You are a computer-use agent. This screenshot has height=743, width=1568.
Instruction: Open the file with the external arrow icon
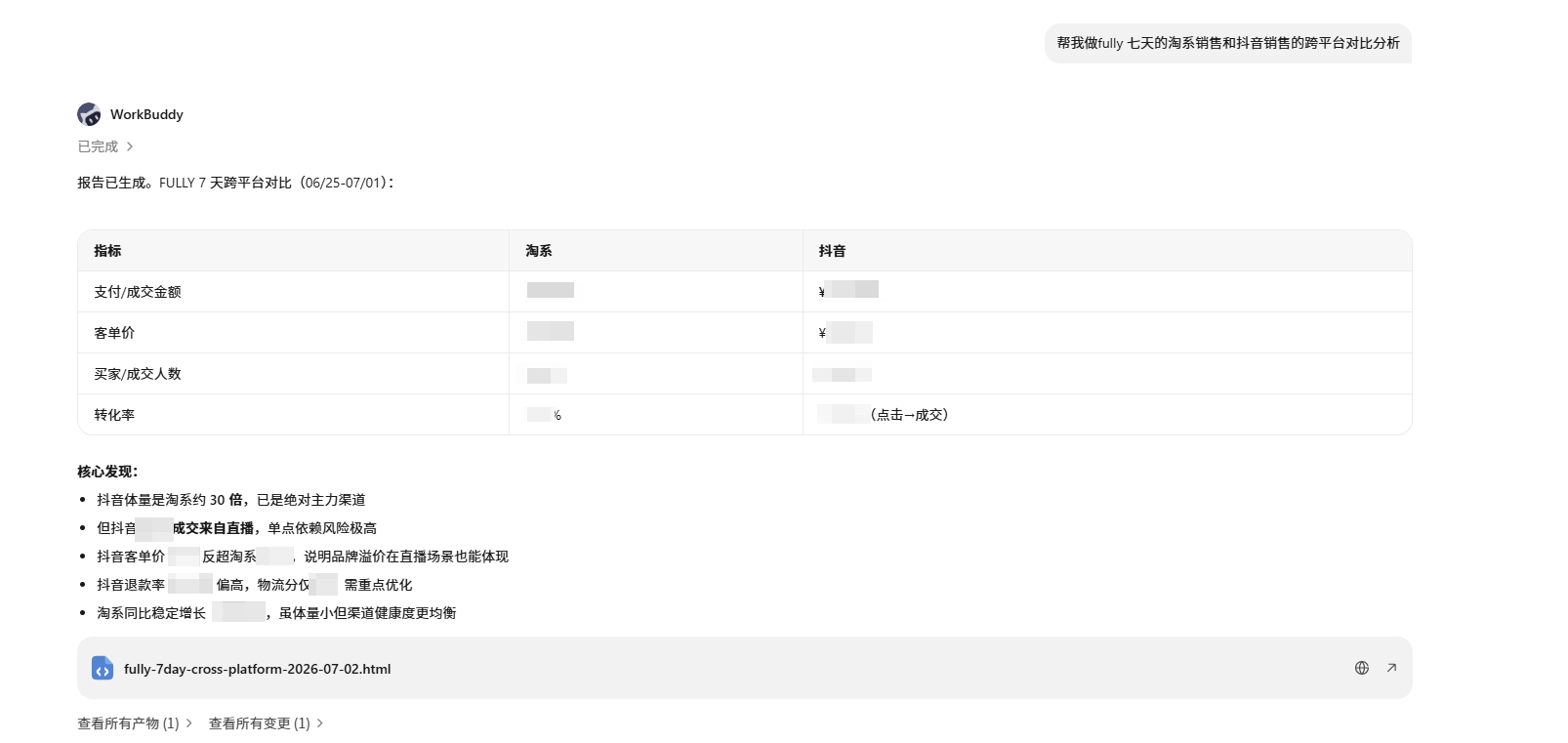[x=1391, y=668]
